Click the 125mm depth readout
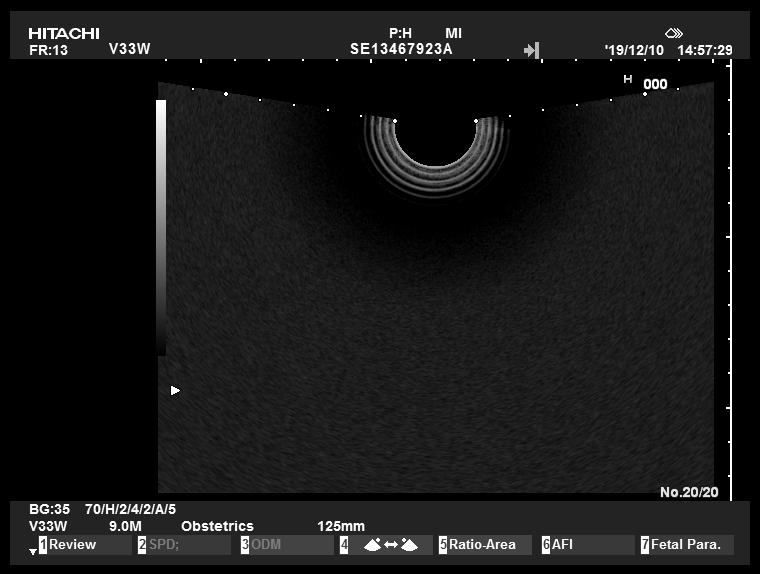 point(341,526)
